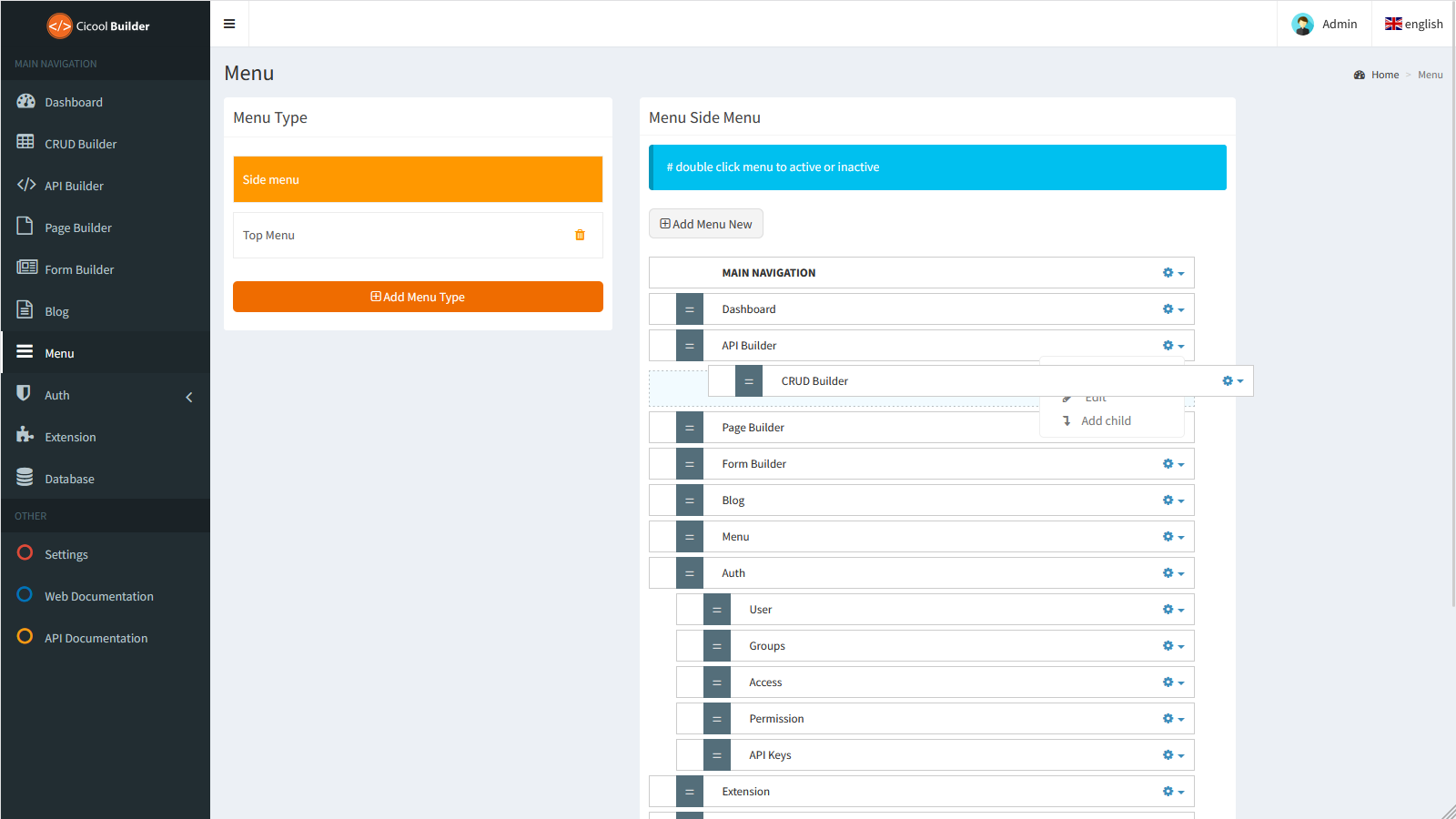Open the english language selector
The height and width of the screenshot is (819, 1456).
click(x=1414, y=25)
